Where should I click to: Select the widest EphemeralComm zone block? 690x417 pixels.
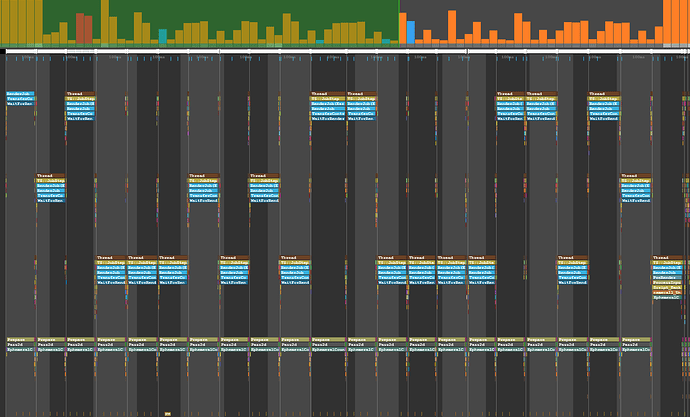(329, 350)
